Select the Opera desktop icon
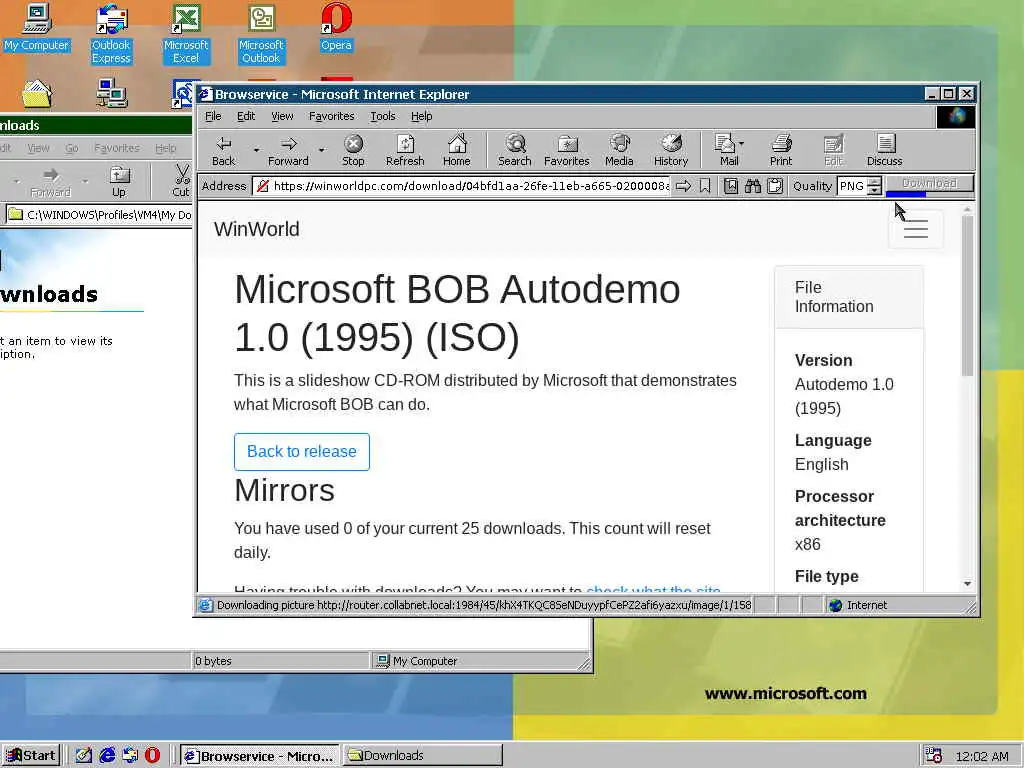The image size is (1024, 768). [336, 27]
